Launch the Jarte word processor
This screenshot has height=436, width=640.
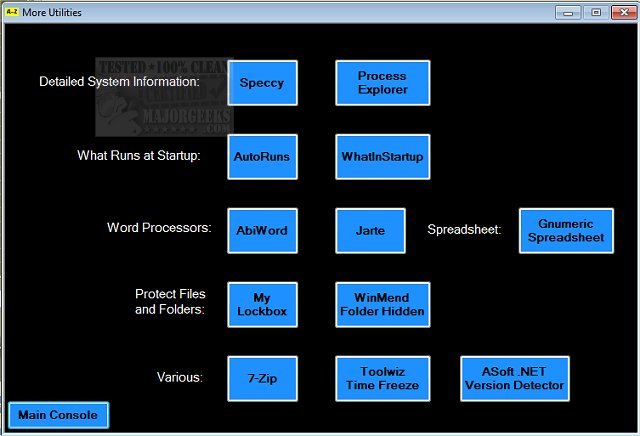point(370,231)
